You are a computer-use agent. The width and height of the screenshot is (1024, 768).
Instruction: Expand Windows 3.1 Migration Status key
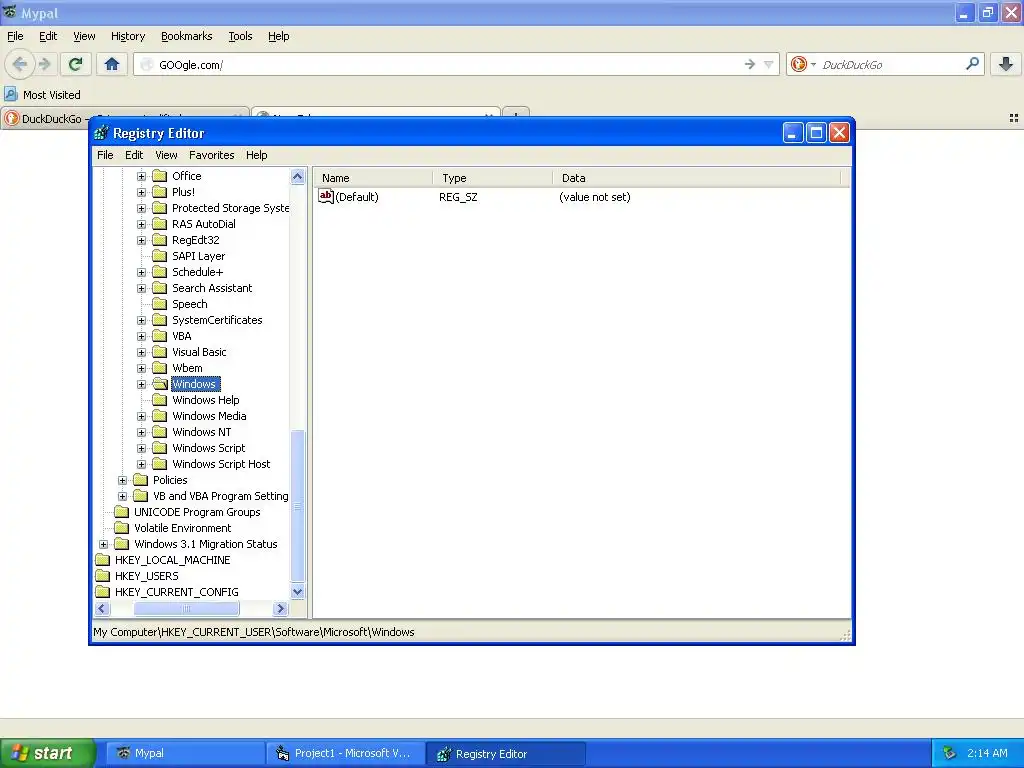click(x=103, y=544)
